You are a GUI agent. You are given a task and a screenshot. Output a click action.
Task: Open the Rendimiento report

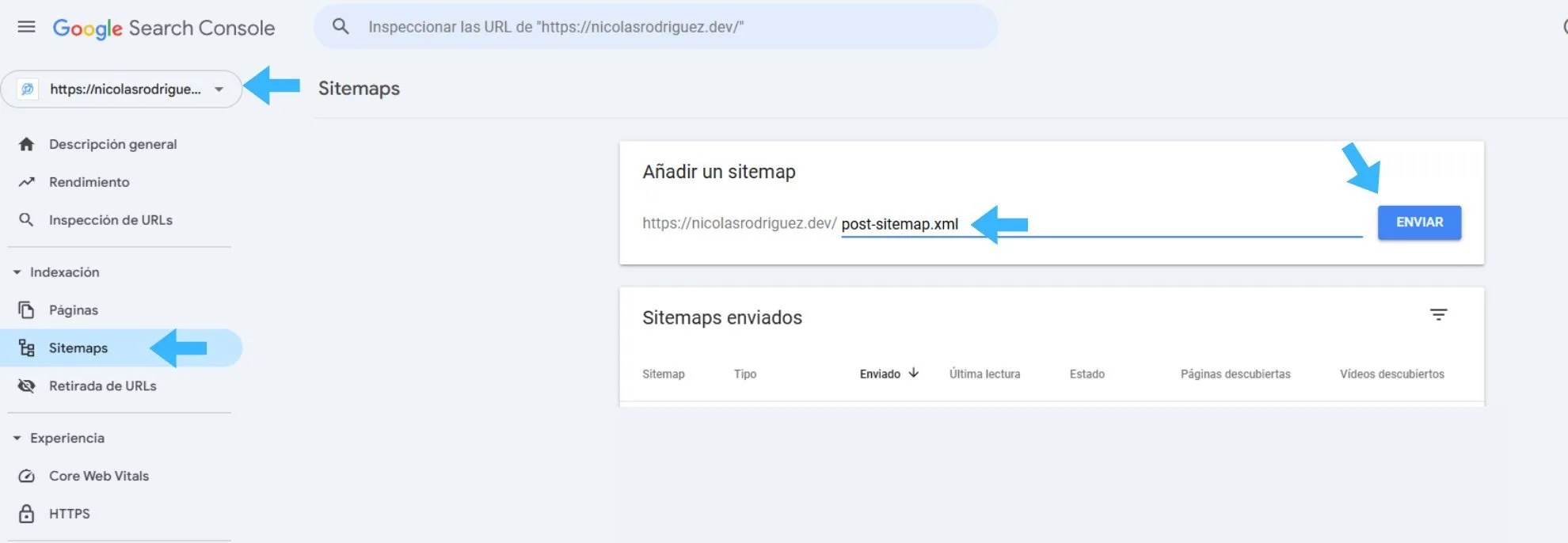pos(89,182)
